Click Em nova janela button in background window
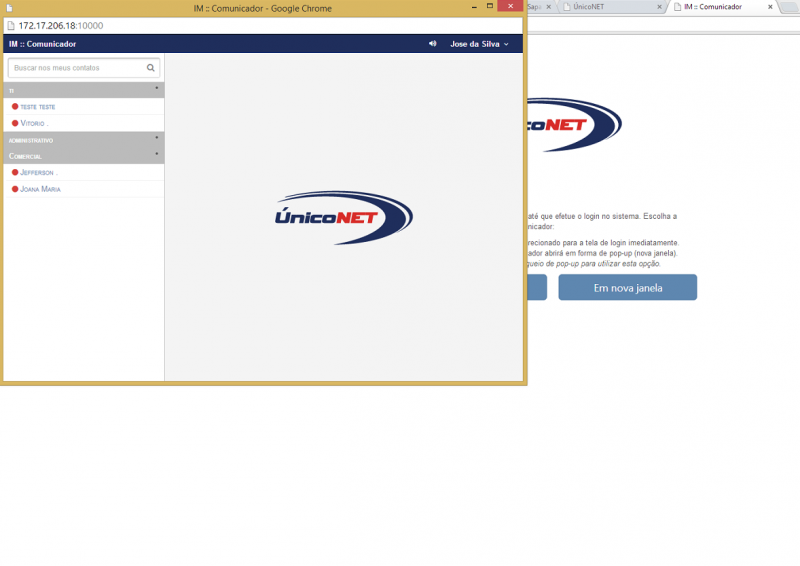 [628, 287]
